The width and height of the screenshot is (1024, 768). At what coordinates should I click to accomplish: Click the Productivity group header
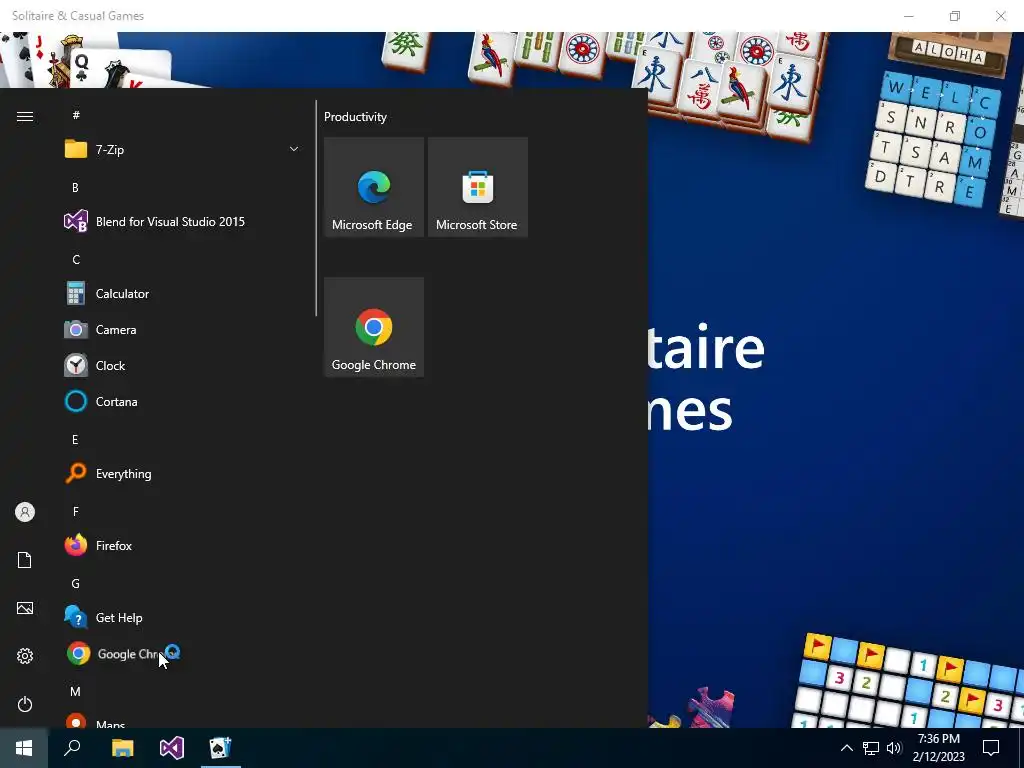[x=355, y=117]
